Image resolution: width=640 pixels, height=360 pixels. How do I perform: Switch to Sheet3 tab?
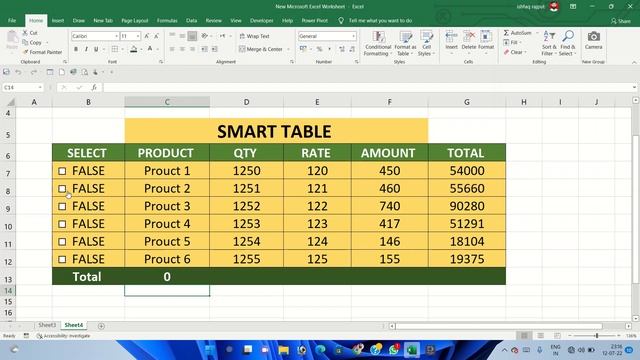pos(47,325)
